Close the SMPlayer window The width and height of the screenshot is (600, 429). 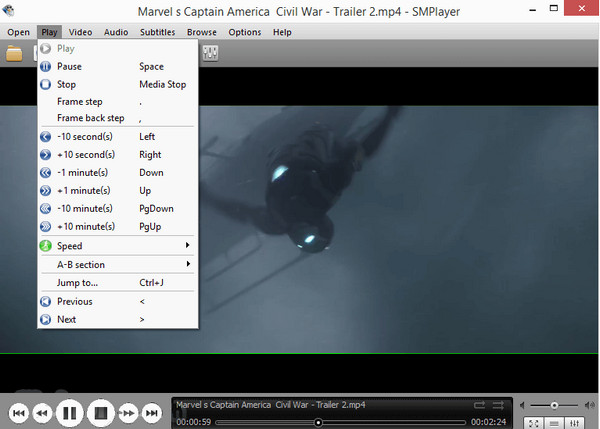(582, 8)
